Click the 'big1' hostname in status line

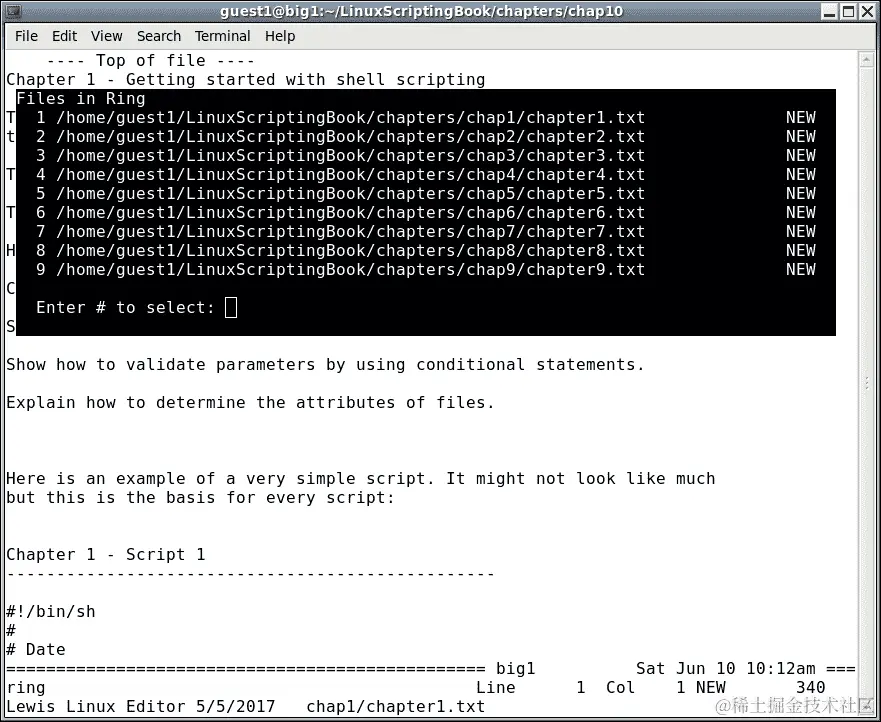pyautogui.click(x=516, y=669)
